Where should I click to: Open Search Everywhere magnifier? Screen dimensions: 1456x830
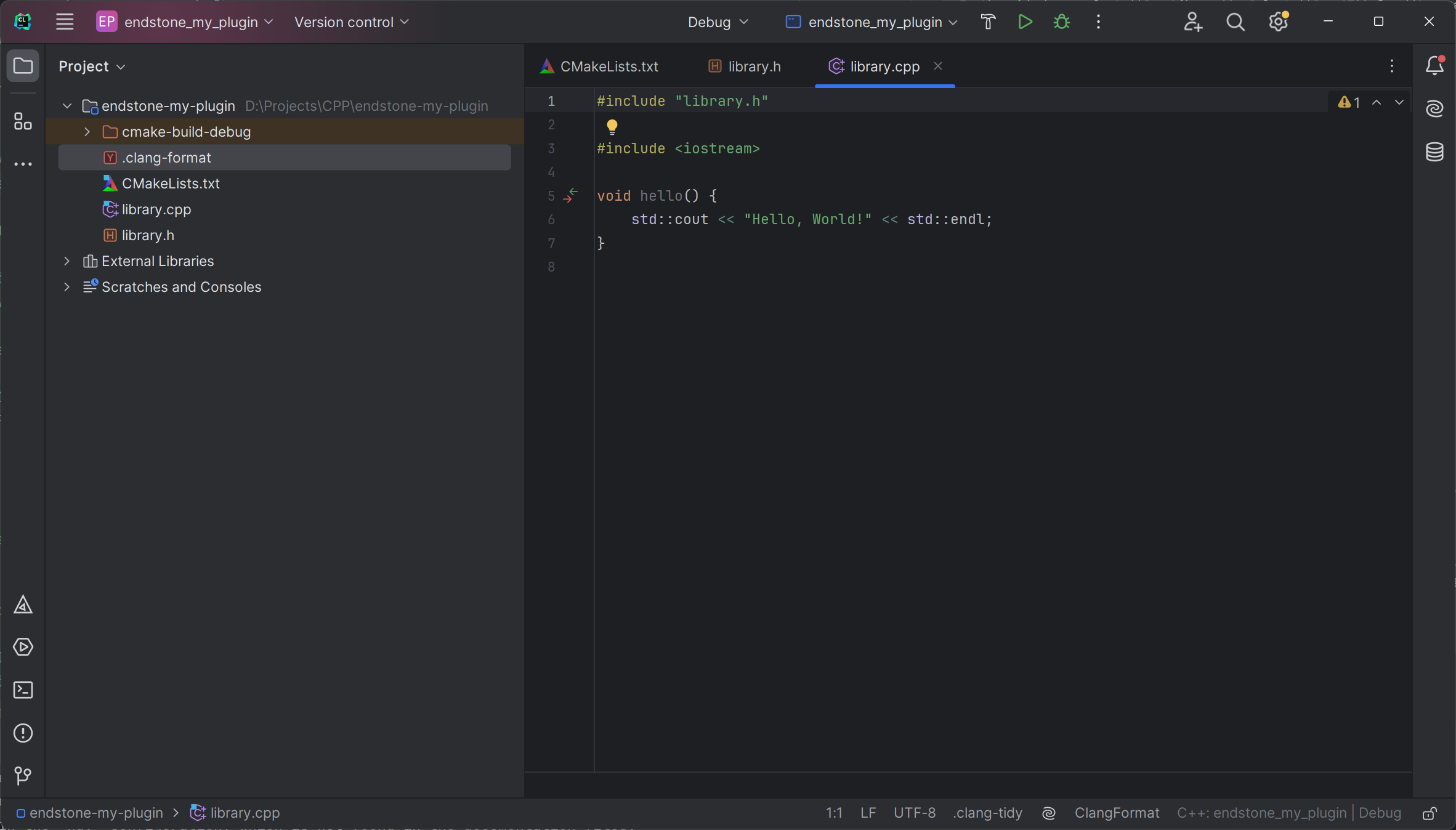1236,22
